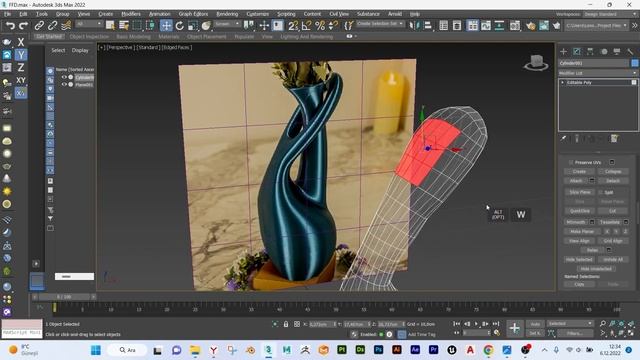640x360 pixels.
Task: Open Chrome from the Windows taskbar
Action: (488, 350)
